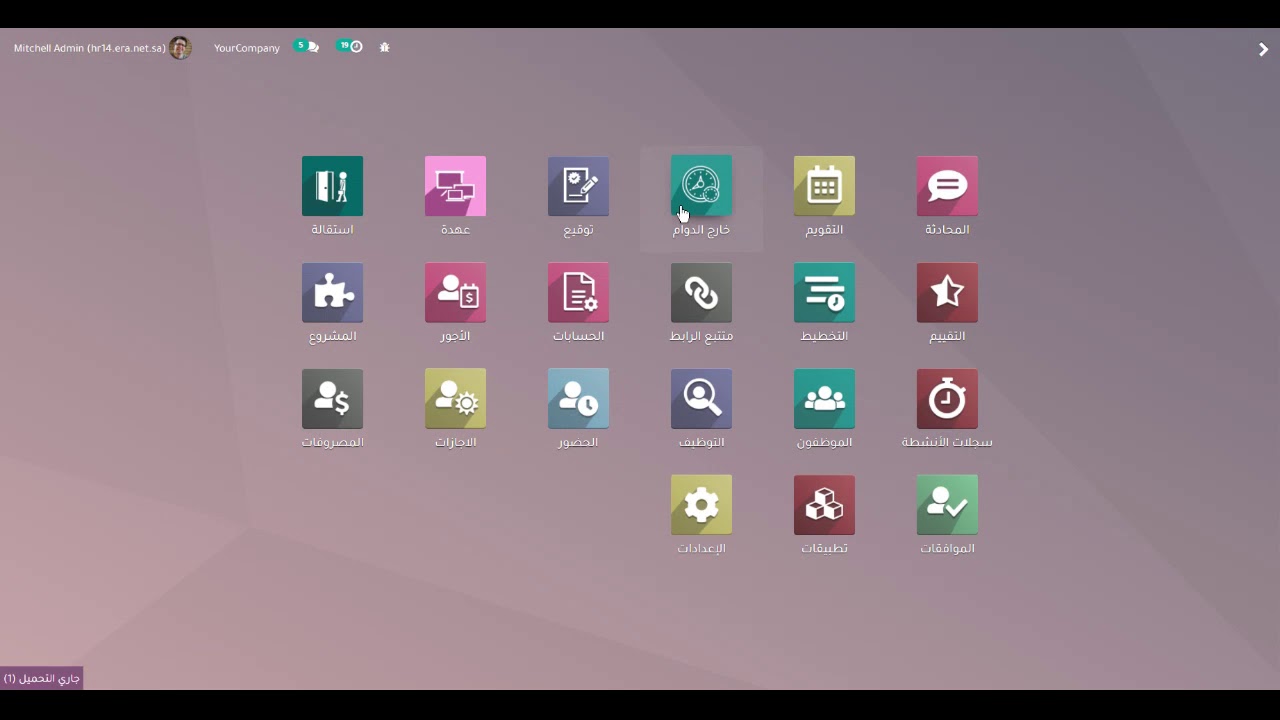Viewport: 1280px width, 720px height.
Task: Open the المشروع (Project) puzzle icon
Action: [x=332, y=292]
